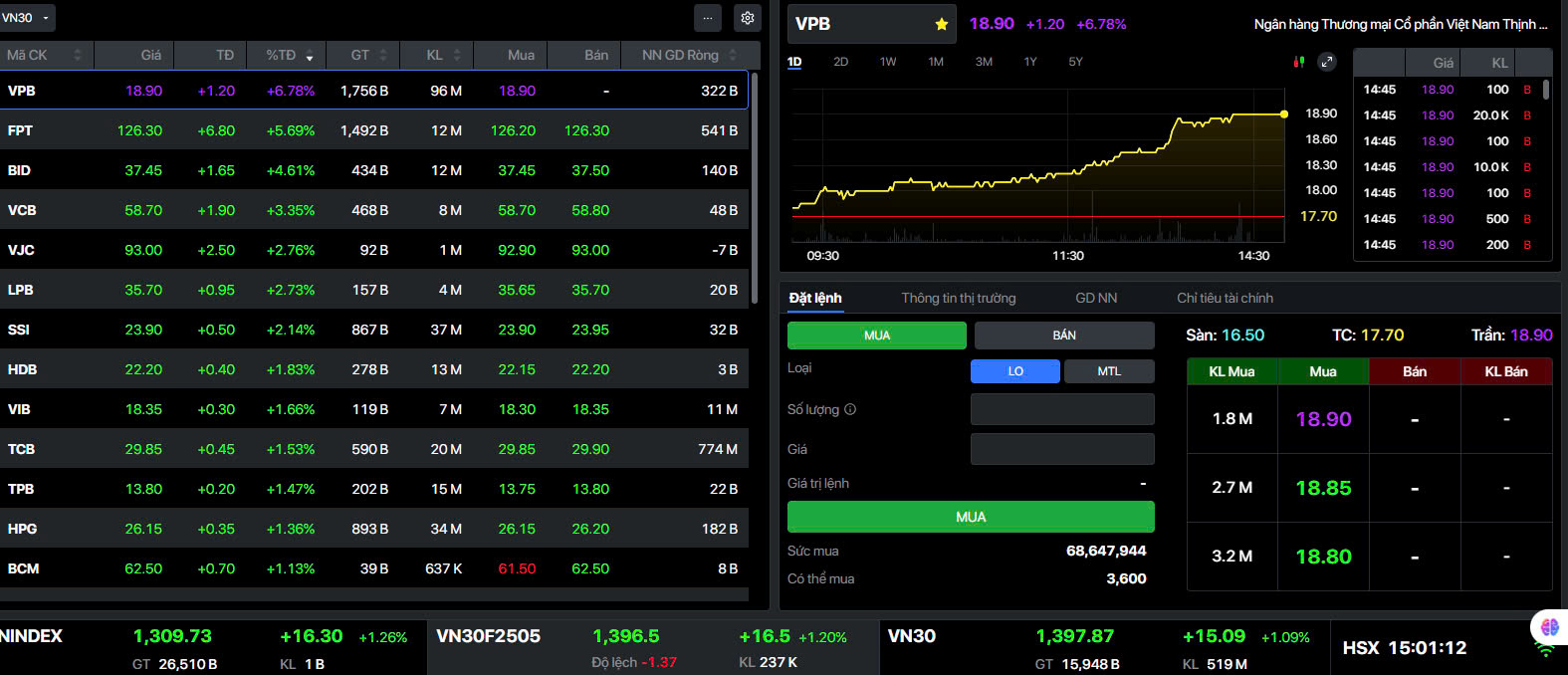Select the HPG row in watchlist
The width and height of the screenshot is (1568, 675).
coord(374,528)
